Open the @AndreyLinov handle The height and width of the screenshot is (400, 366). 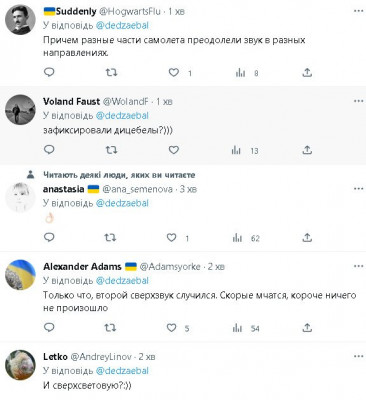tap(101, 357)
